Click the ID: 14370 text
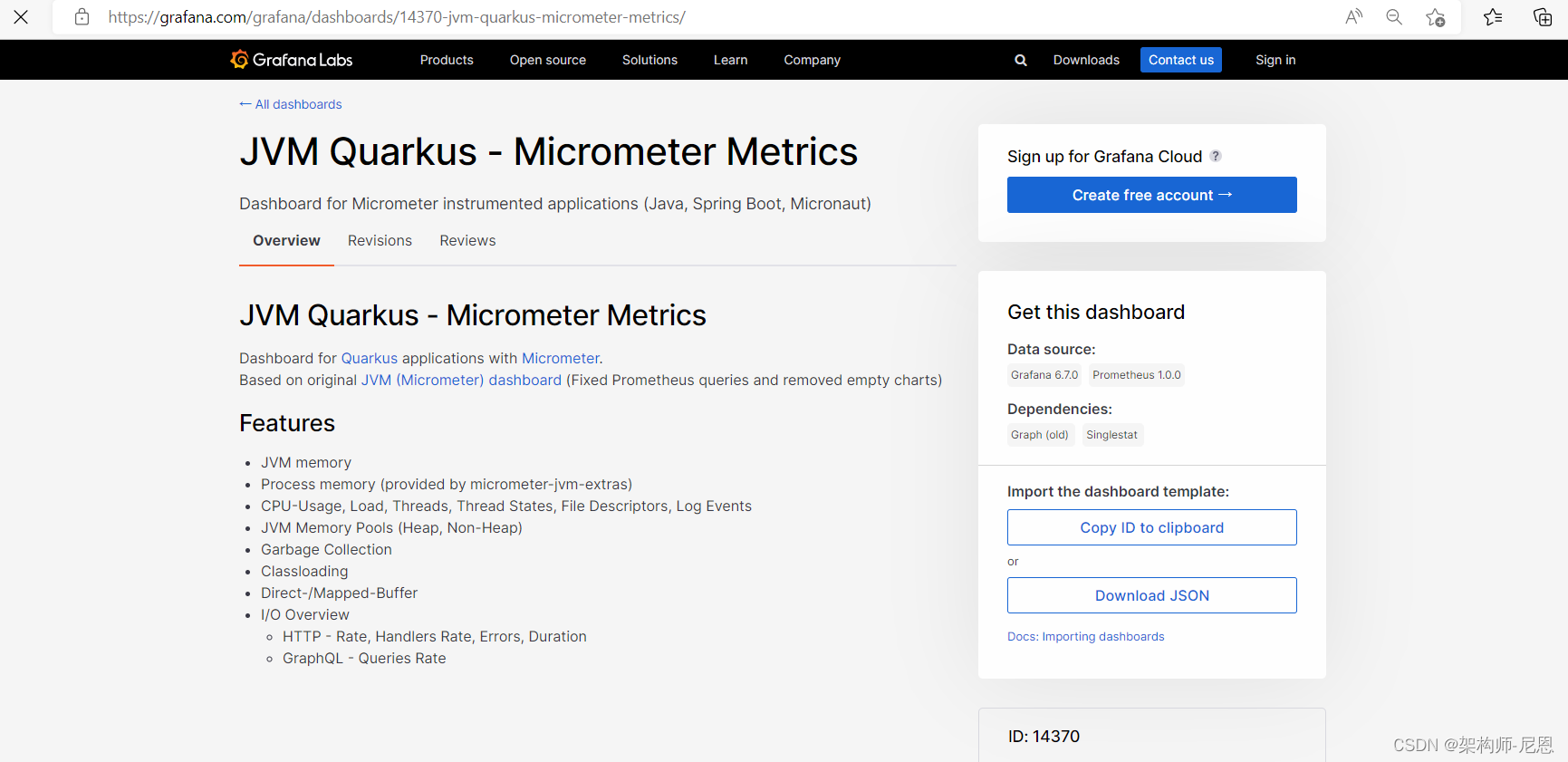The height and width of the screenshot is (762, 1568). [1044, 736]
